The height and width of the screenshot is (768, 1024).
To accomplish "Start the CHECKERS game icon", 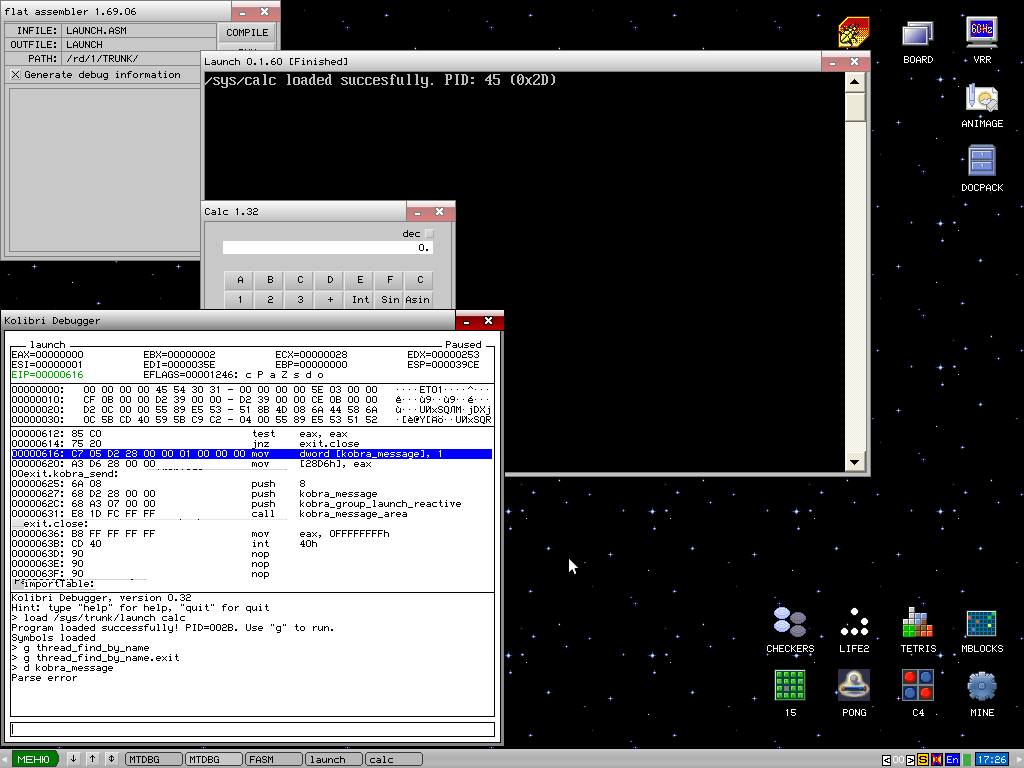I will [790, 623].
